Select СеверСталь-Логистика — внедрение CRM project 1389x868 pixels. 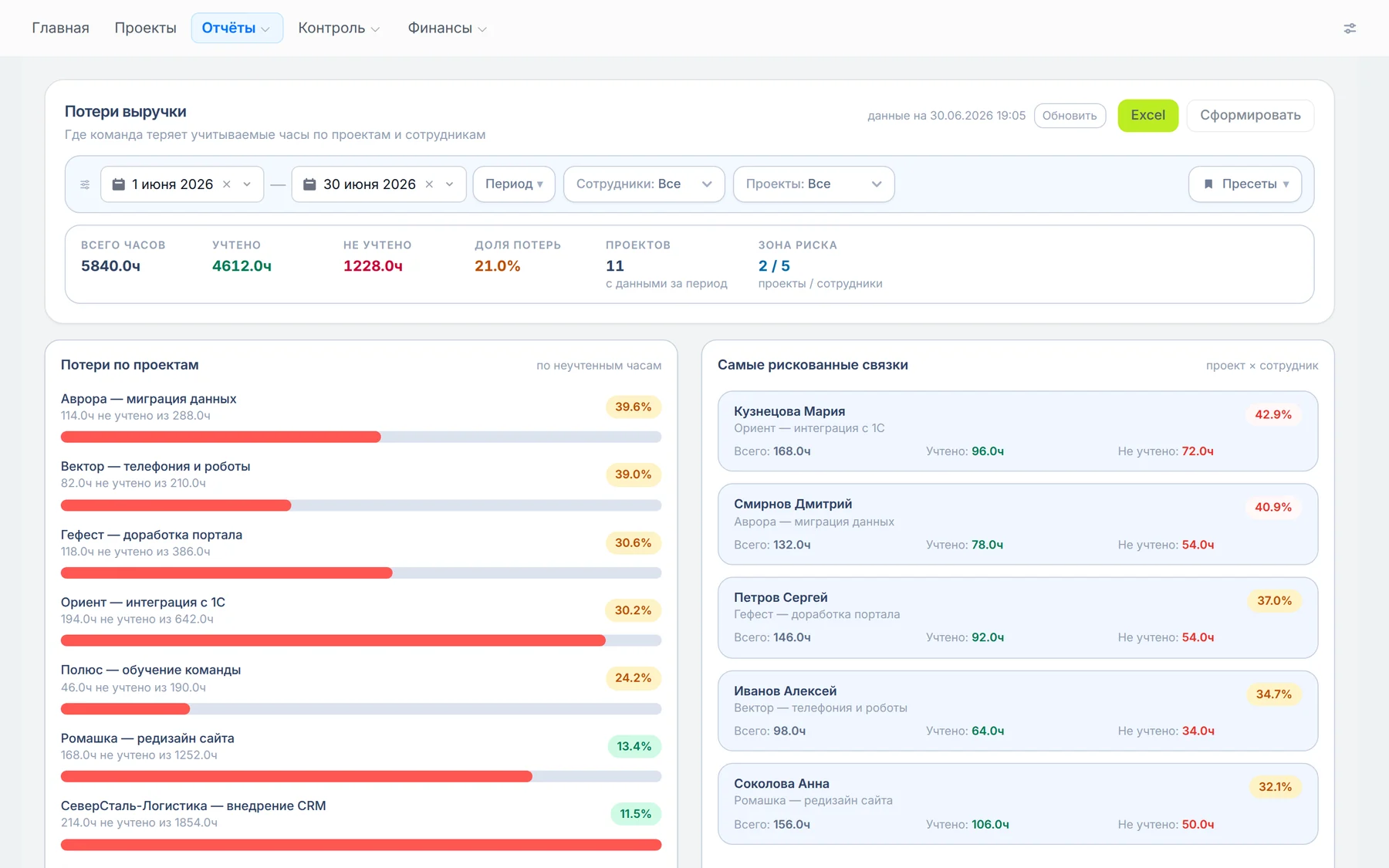(194, 806)
